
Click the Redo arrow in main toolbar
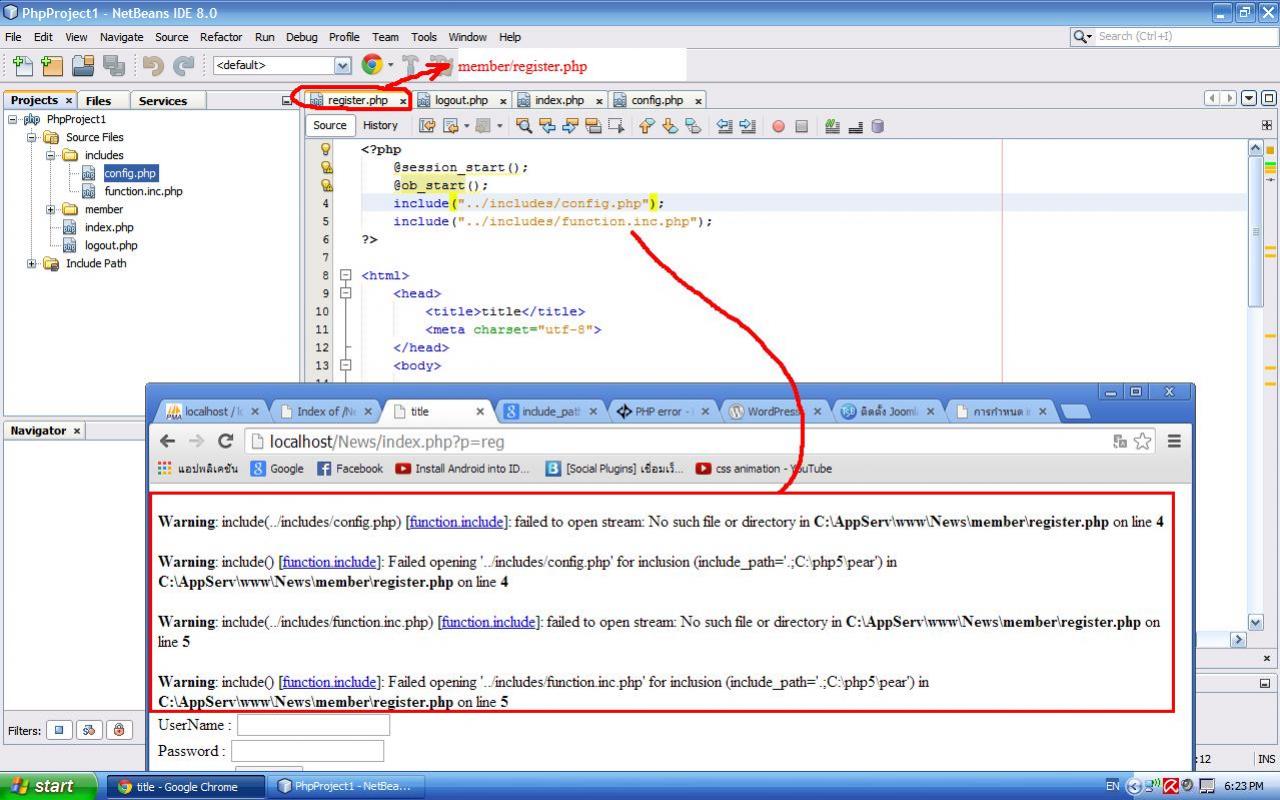184,65
